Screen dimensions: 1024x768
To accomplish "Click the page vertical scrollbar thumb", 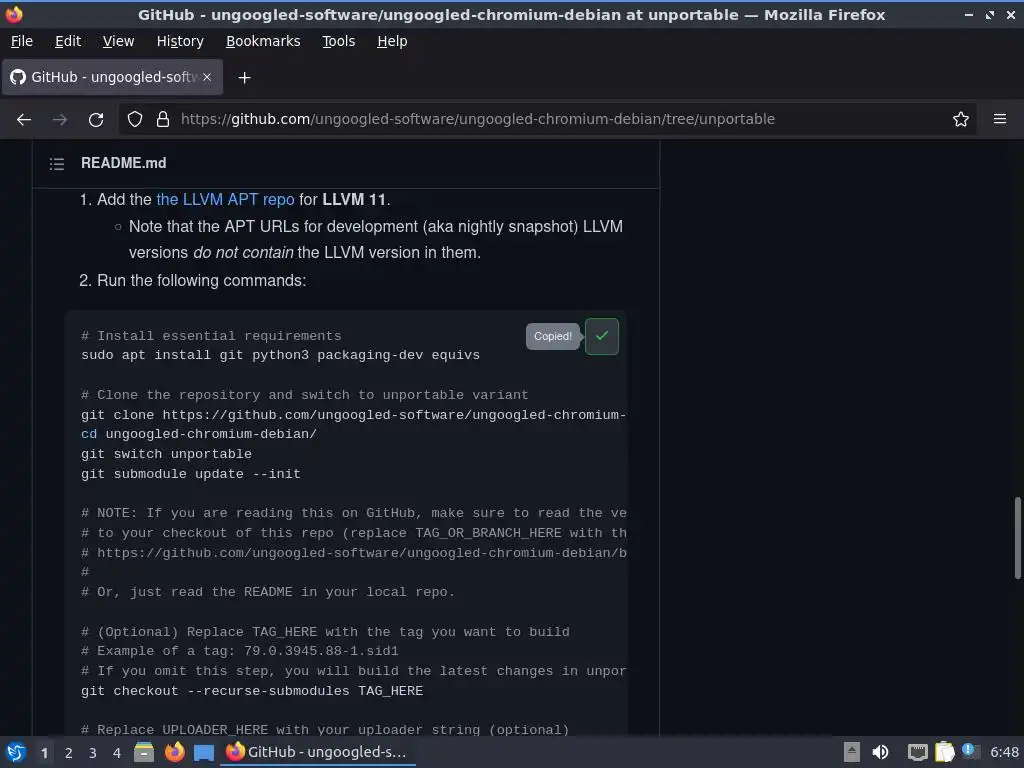I will point(1017,537).
